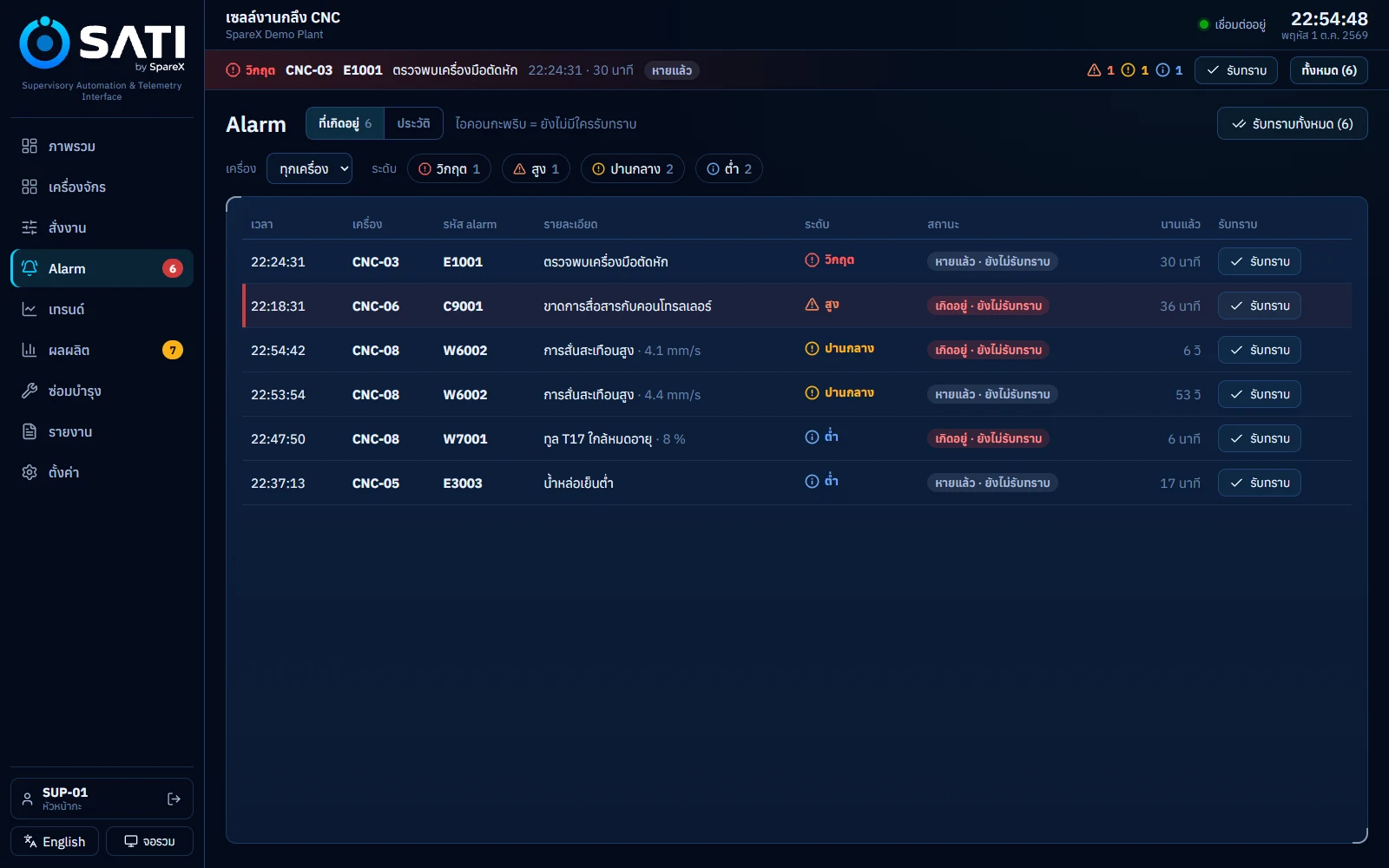The image size is (1389, 868).
Task: Click the วิกฤต severity icon in E1001 row
Action: (x=812, y=260)
